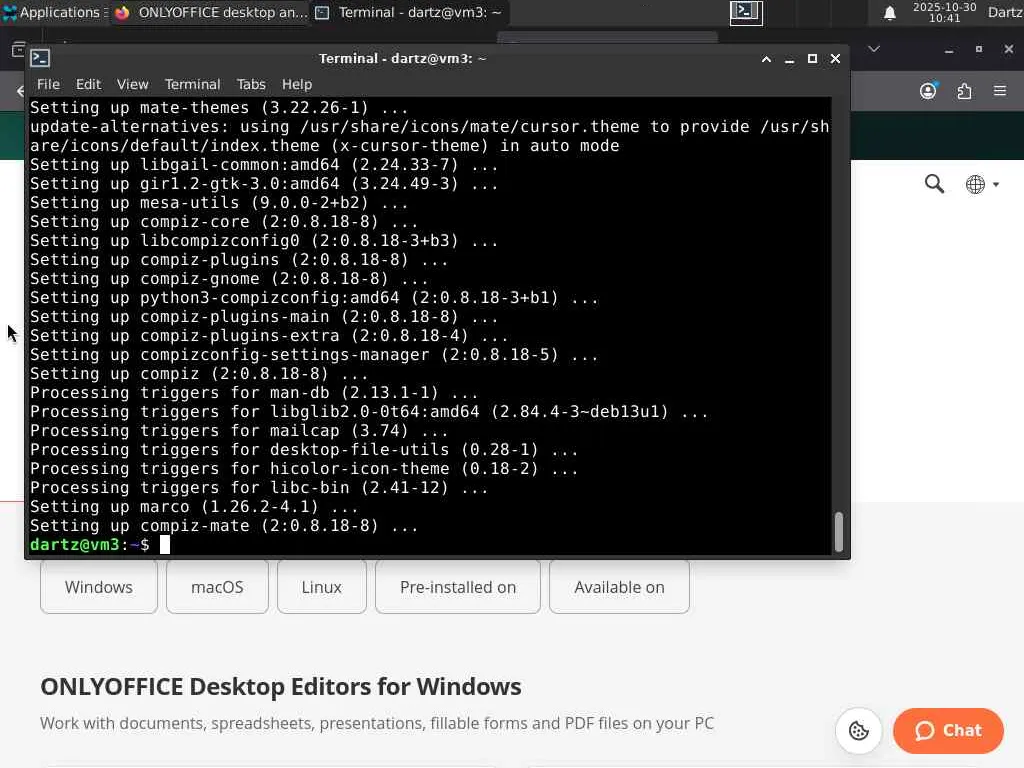Open the website language globe dropdown
The width and height of the screenshot is (1024, 768).
(x=982, y=184)
